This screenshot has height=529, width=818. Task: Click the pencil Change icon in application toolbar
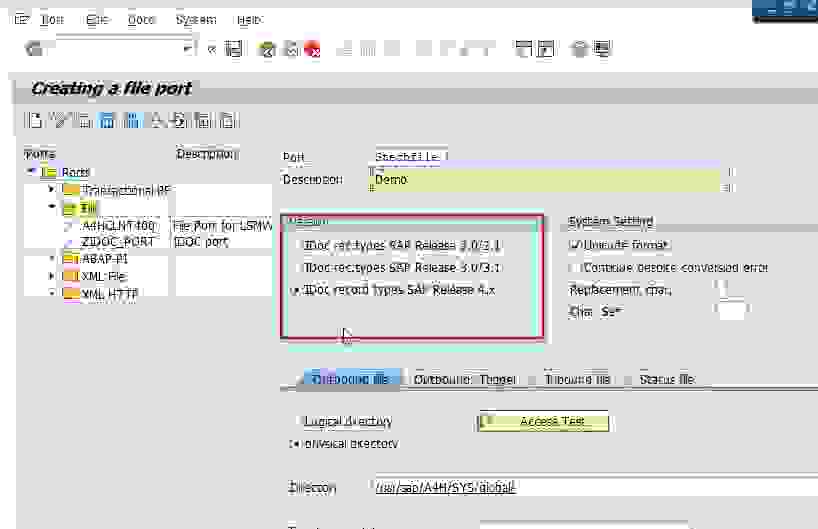(59, 121)
